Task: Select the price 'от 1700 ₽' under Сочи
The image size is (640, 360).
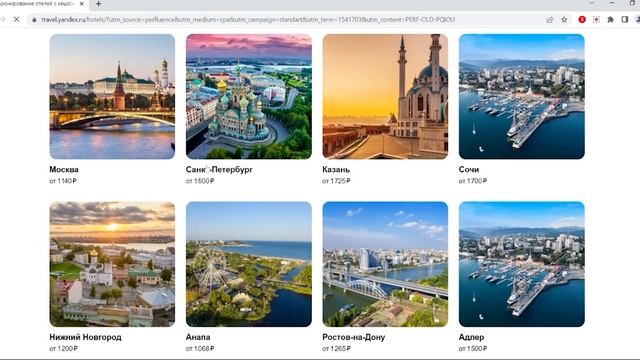Action: tap(473, 181)
